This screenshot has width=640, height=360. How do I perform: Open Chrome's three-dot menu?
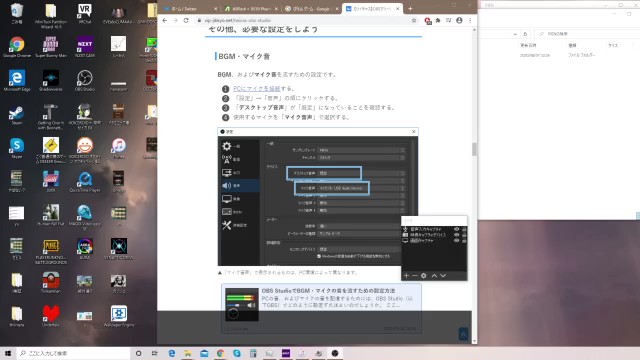point(470,20)
